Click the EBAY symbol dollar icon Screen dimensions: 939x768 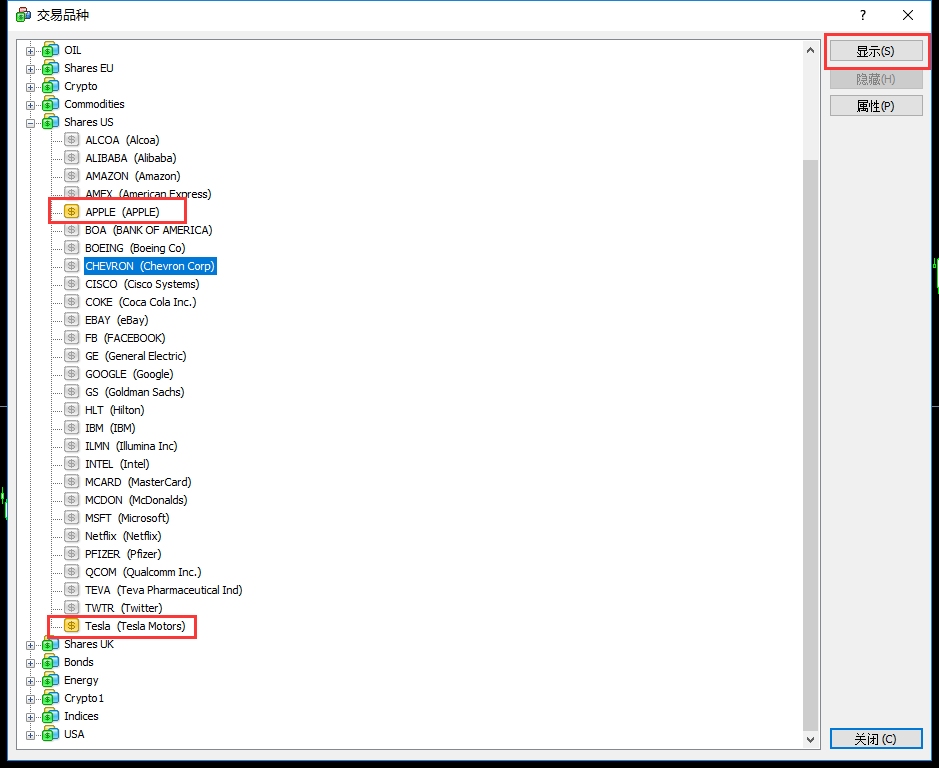pyautogui.click(x=72, y=319)
